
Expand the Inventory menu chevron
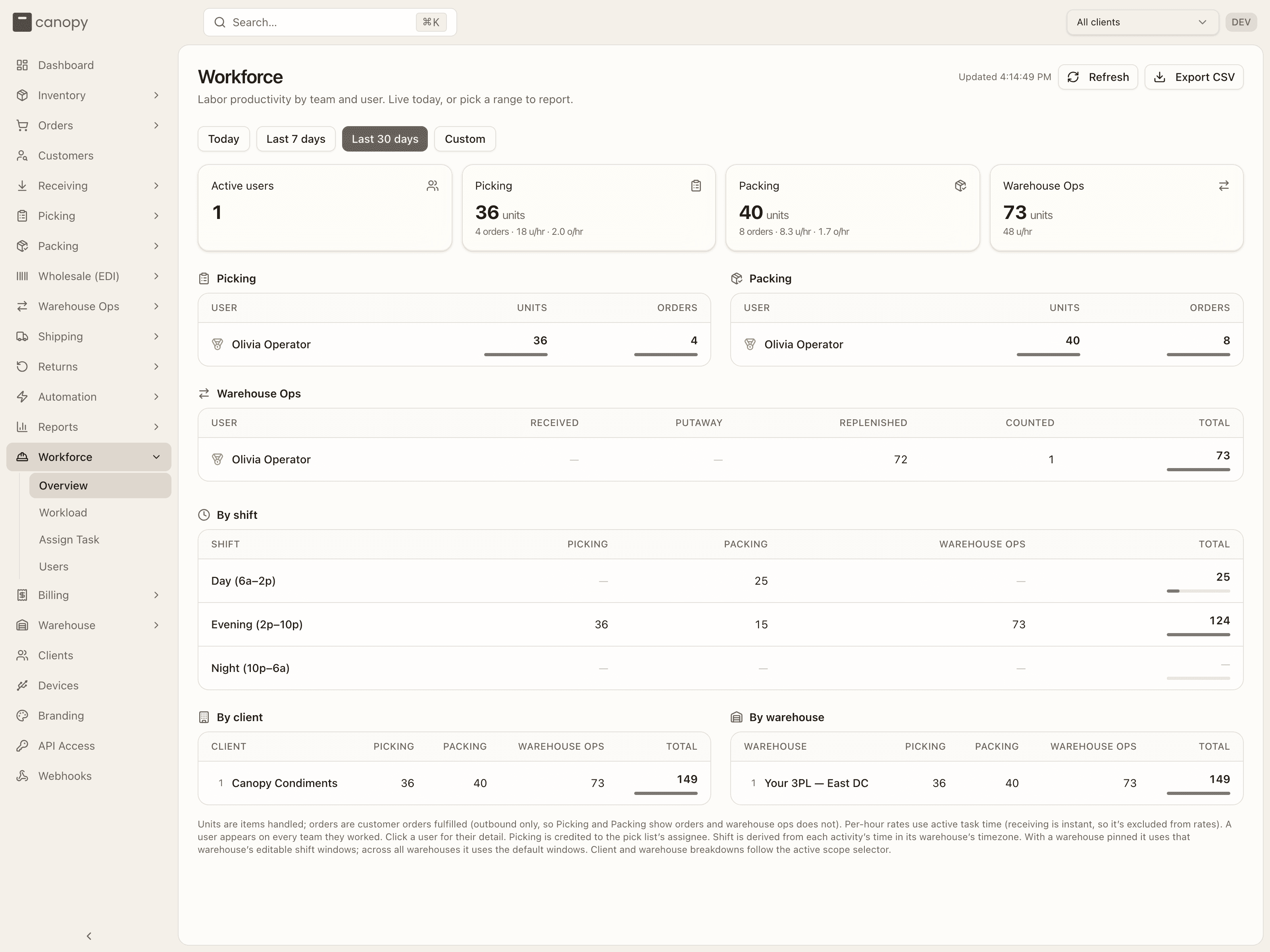156,95
